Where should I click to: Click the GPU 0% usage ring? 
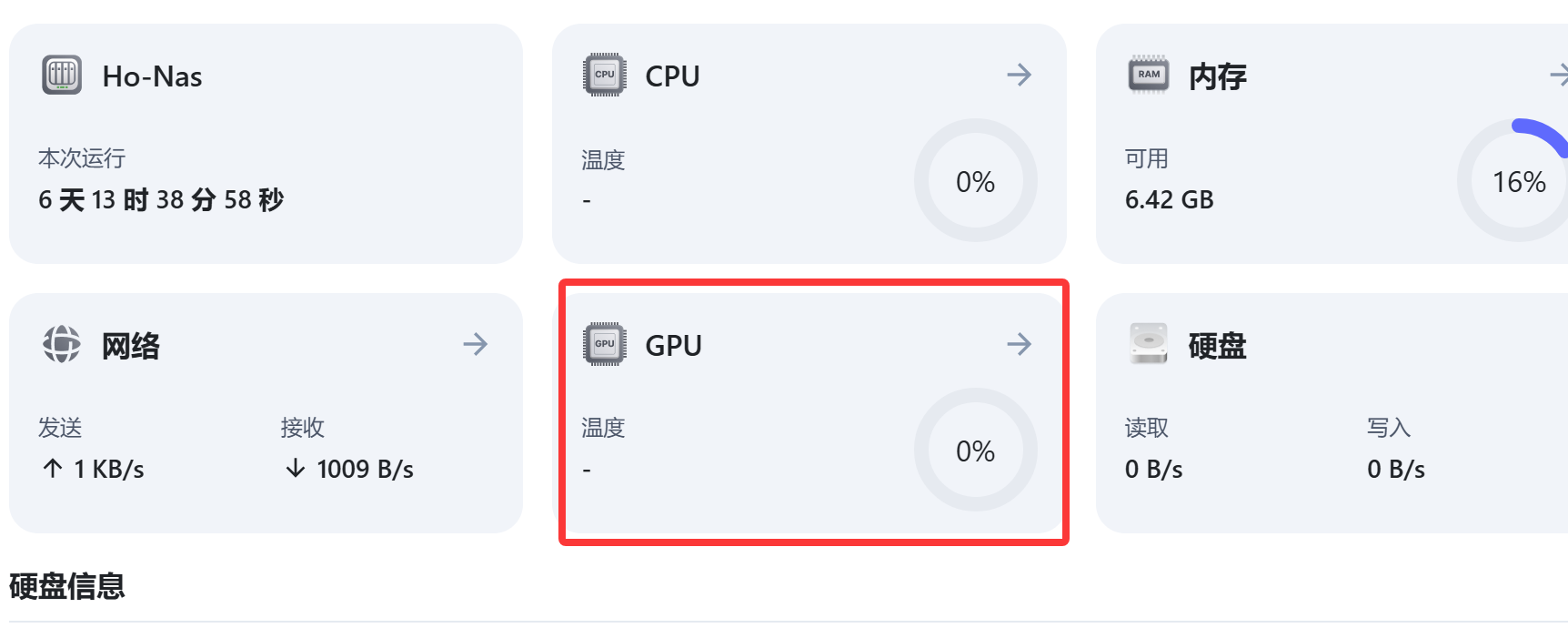click(x=976, y=450)
